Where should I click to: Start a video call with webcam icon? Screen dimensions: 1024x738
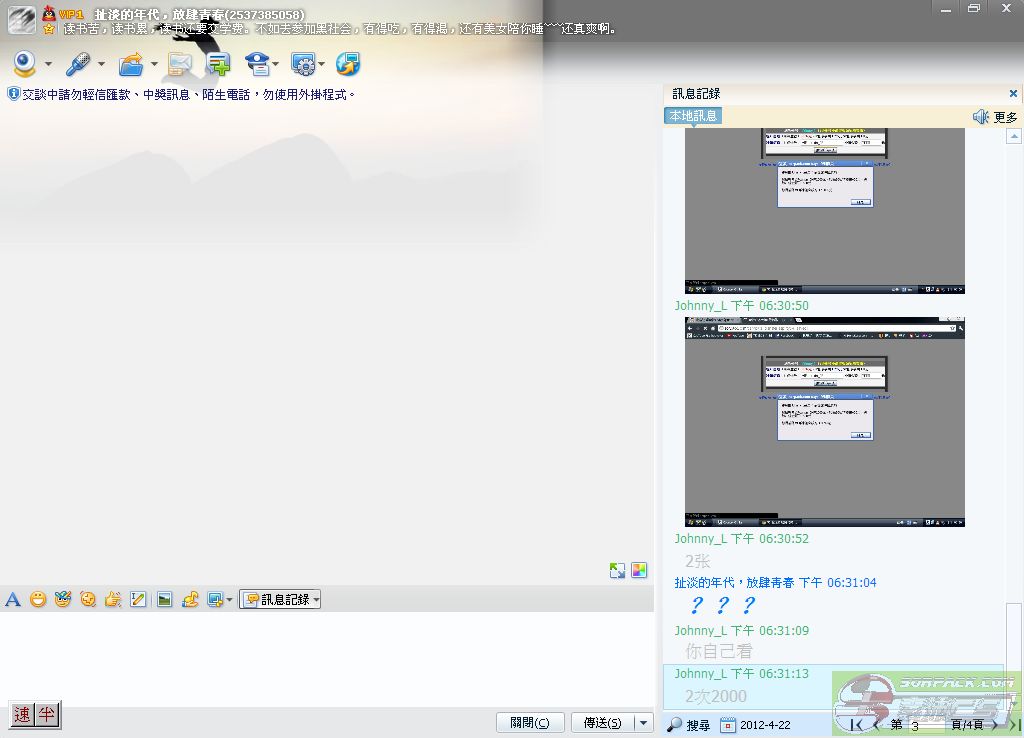25,65
